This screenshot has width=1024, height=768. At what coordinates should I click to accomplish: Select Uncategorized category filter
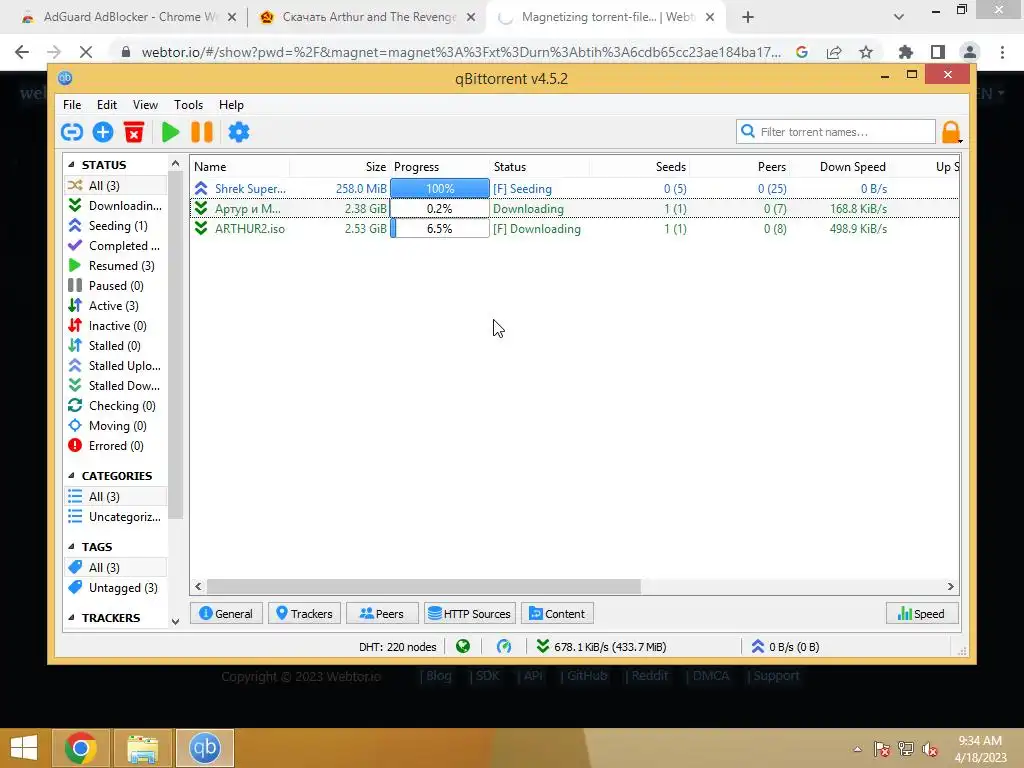point(115,517)
